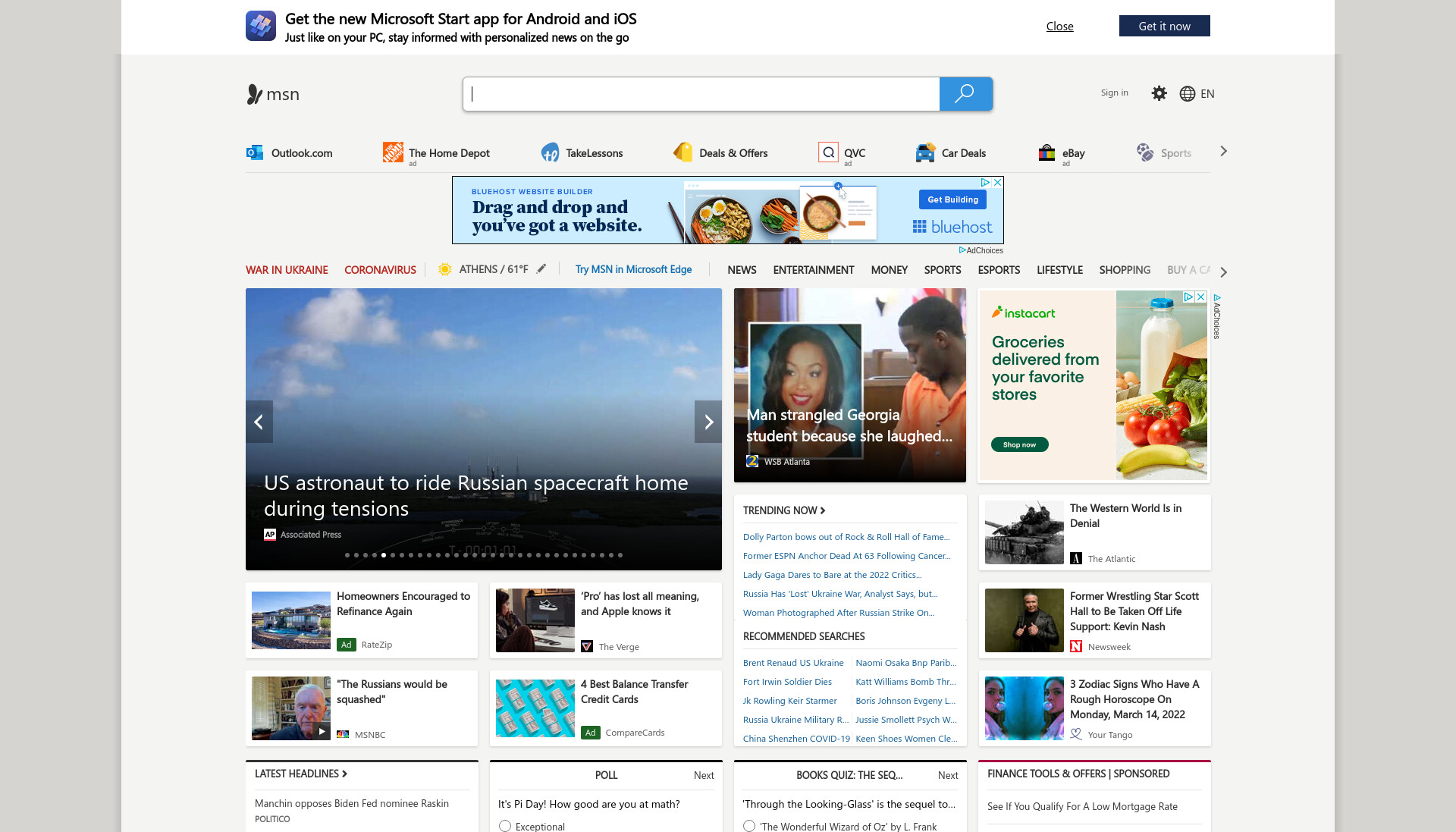Go to previous carousel slide arrow

(x=259, y=422)
